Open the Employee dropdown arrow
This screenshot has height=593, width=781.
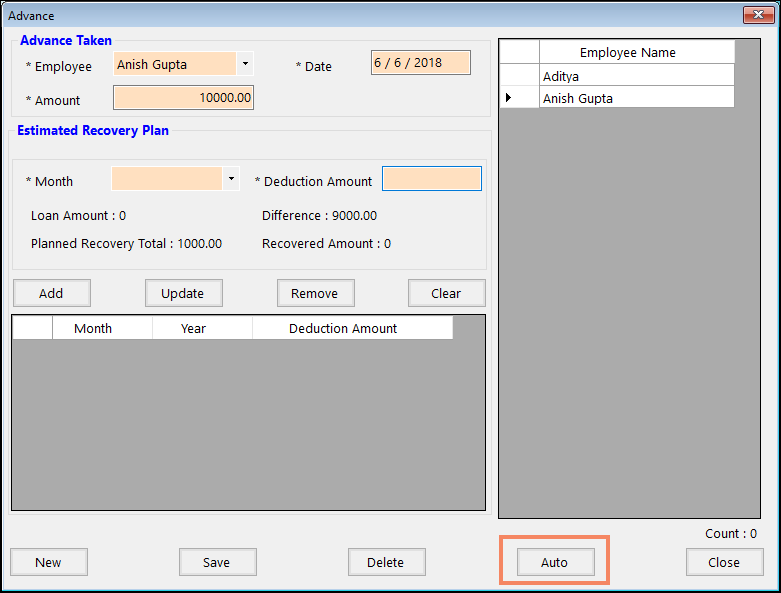tap(245, 64)
